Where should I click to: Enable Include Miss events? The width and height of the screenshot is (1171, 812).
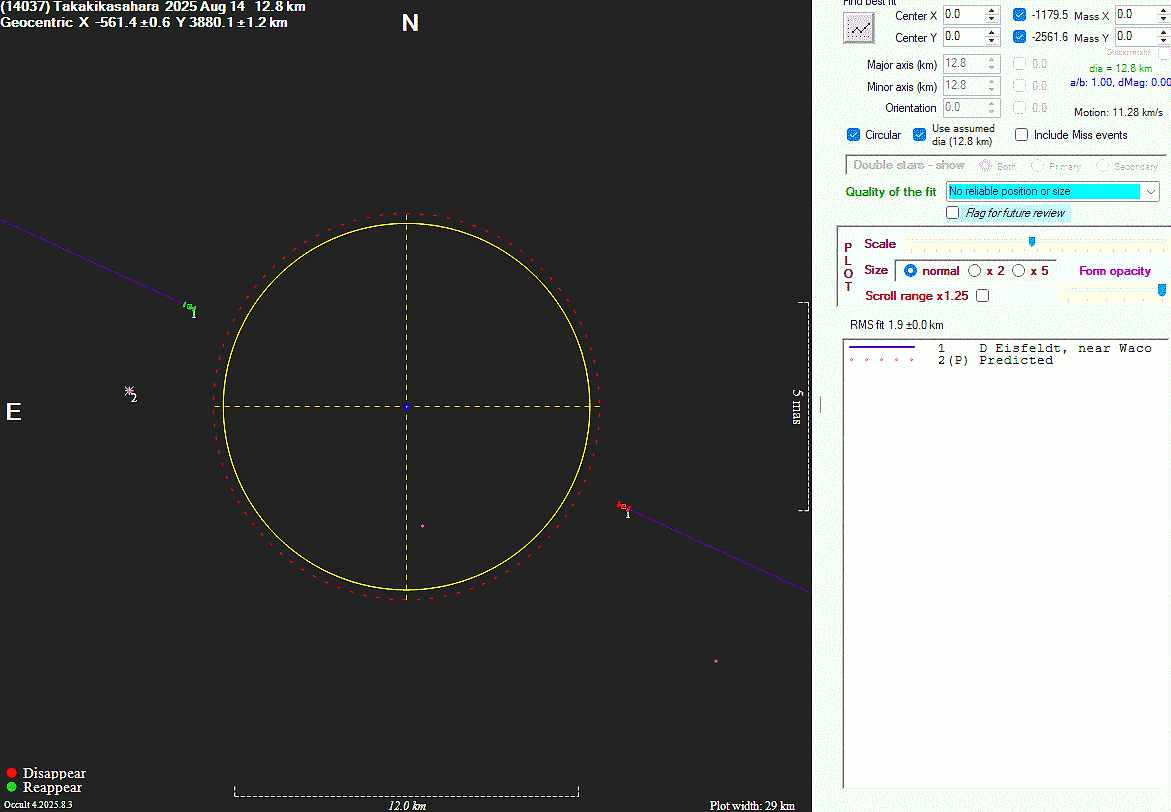click(1022, 135)
